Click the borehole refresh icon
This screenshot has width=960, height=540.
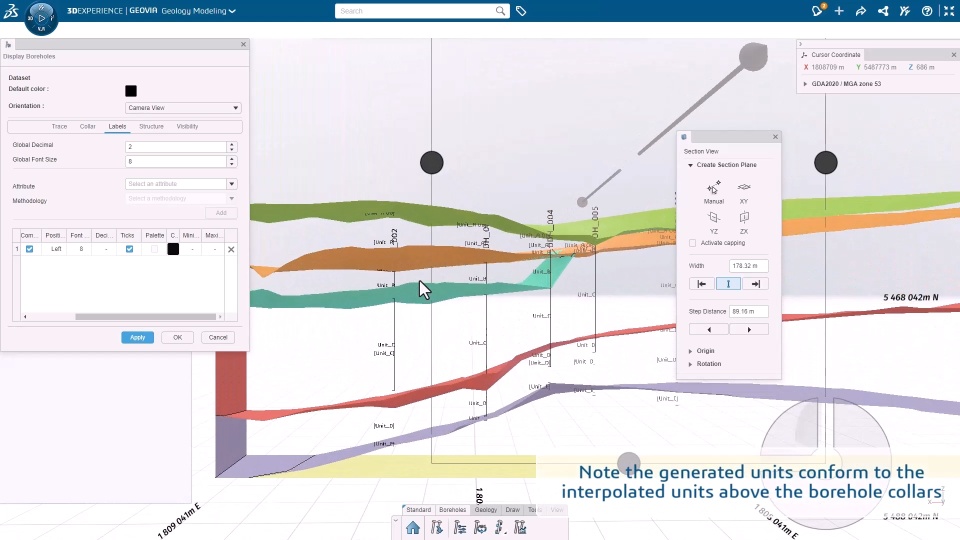tap(481, 528)
